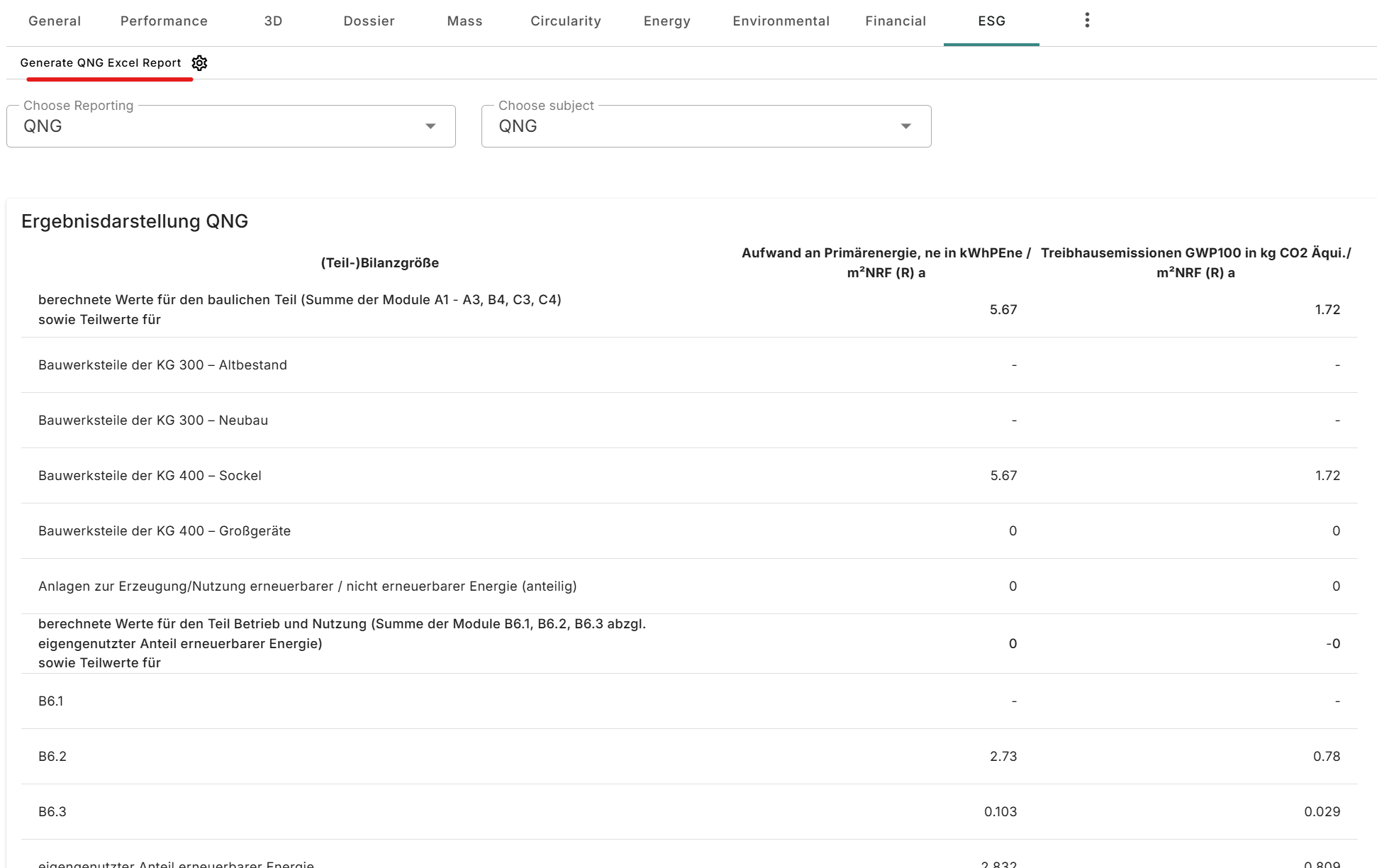Open the Energy tab
Image resolution: width=1377 pixels, height=868 pixels.
click(667, 21)
